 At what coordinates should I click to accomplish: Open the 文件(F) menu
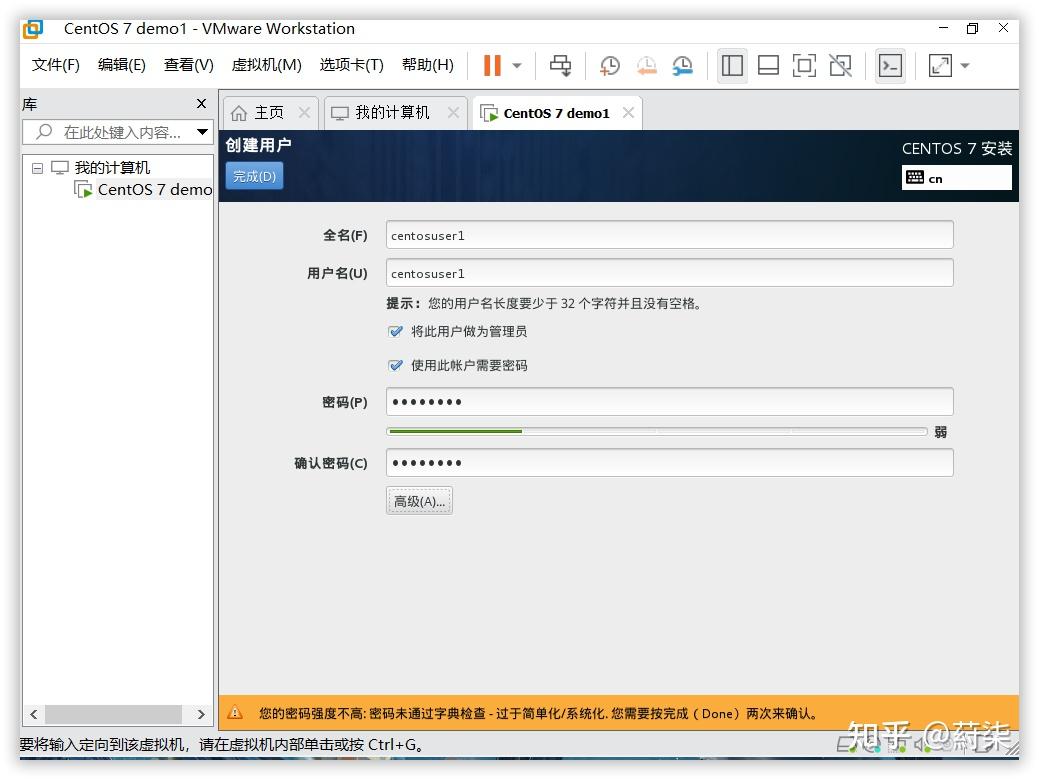click(56, 65)
